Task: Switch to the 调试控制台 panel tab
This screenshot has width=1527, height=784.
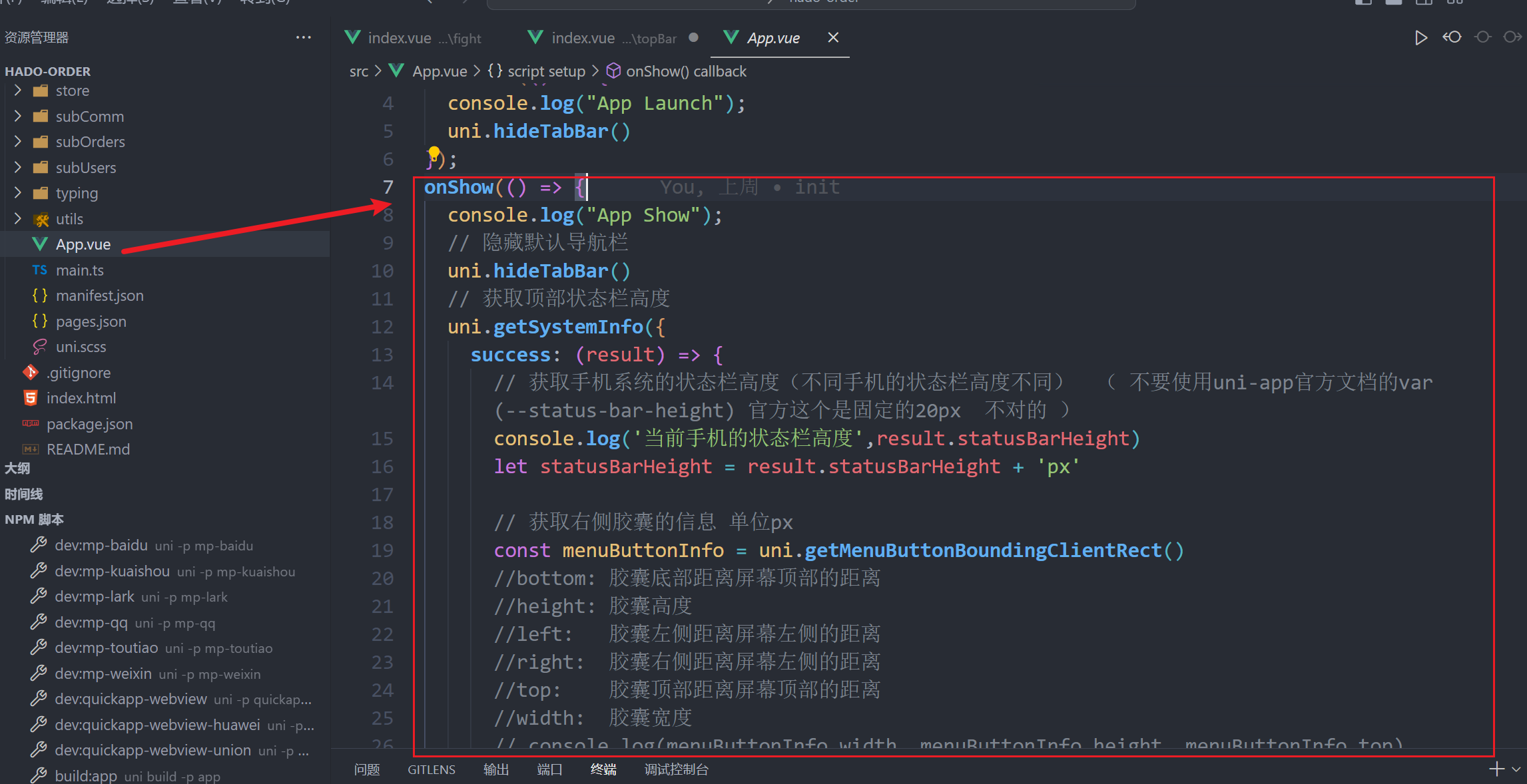Action: 676,769
